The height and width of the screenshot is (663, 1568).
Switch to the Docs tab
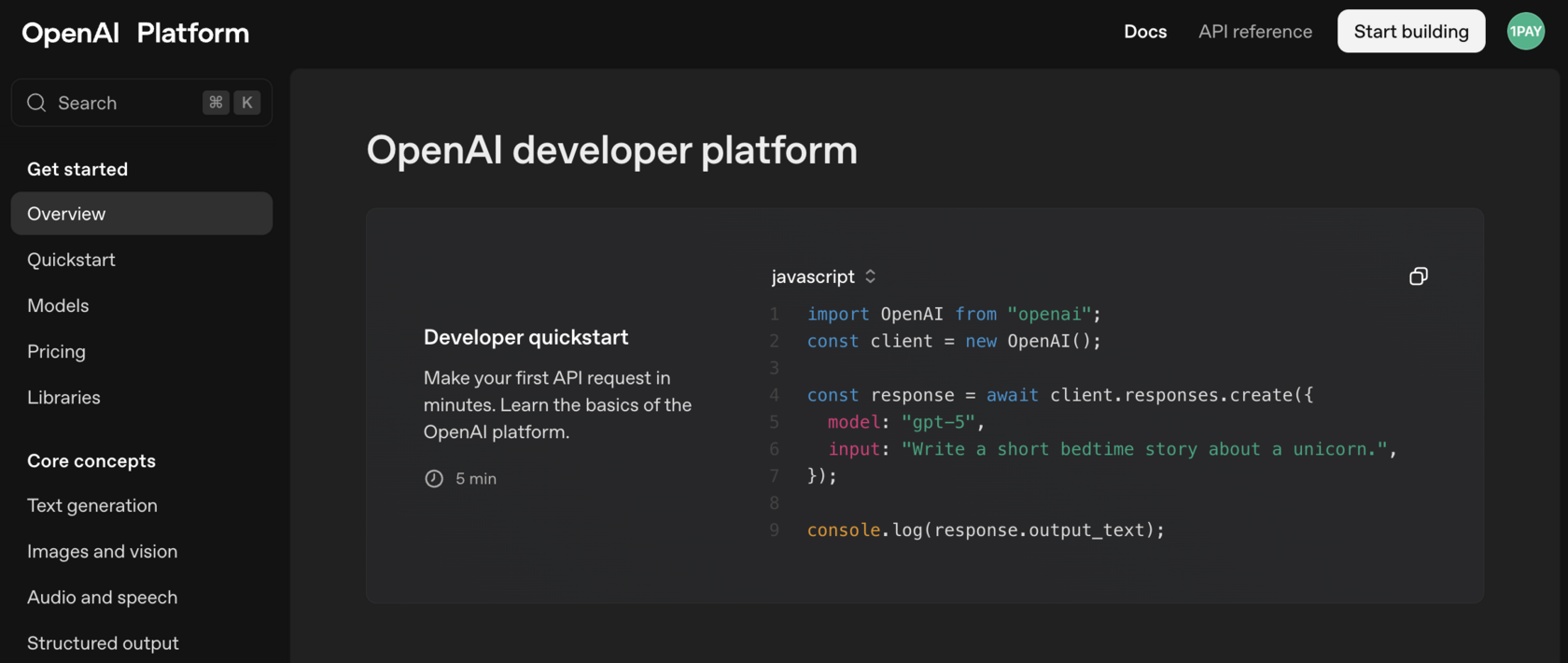click(x=1145, y=32)
